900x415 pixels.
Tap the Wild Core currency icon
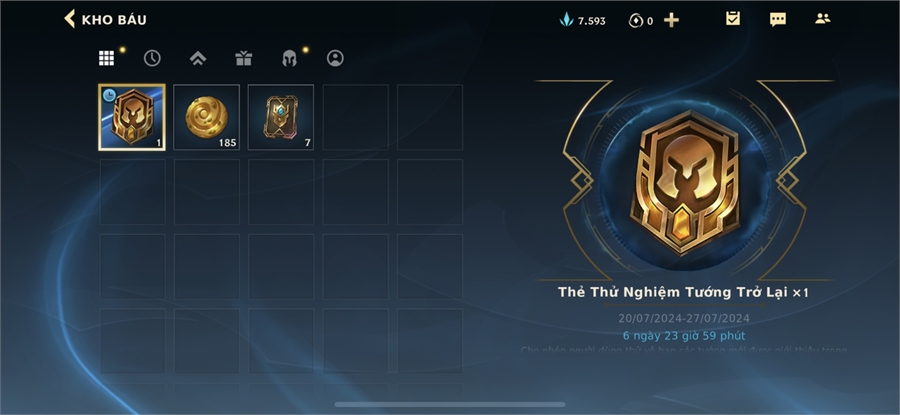[635, 21]
